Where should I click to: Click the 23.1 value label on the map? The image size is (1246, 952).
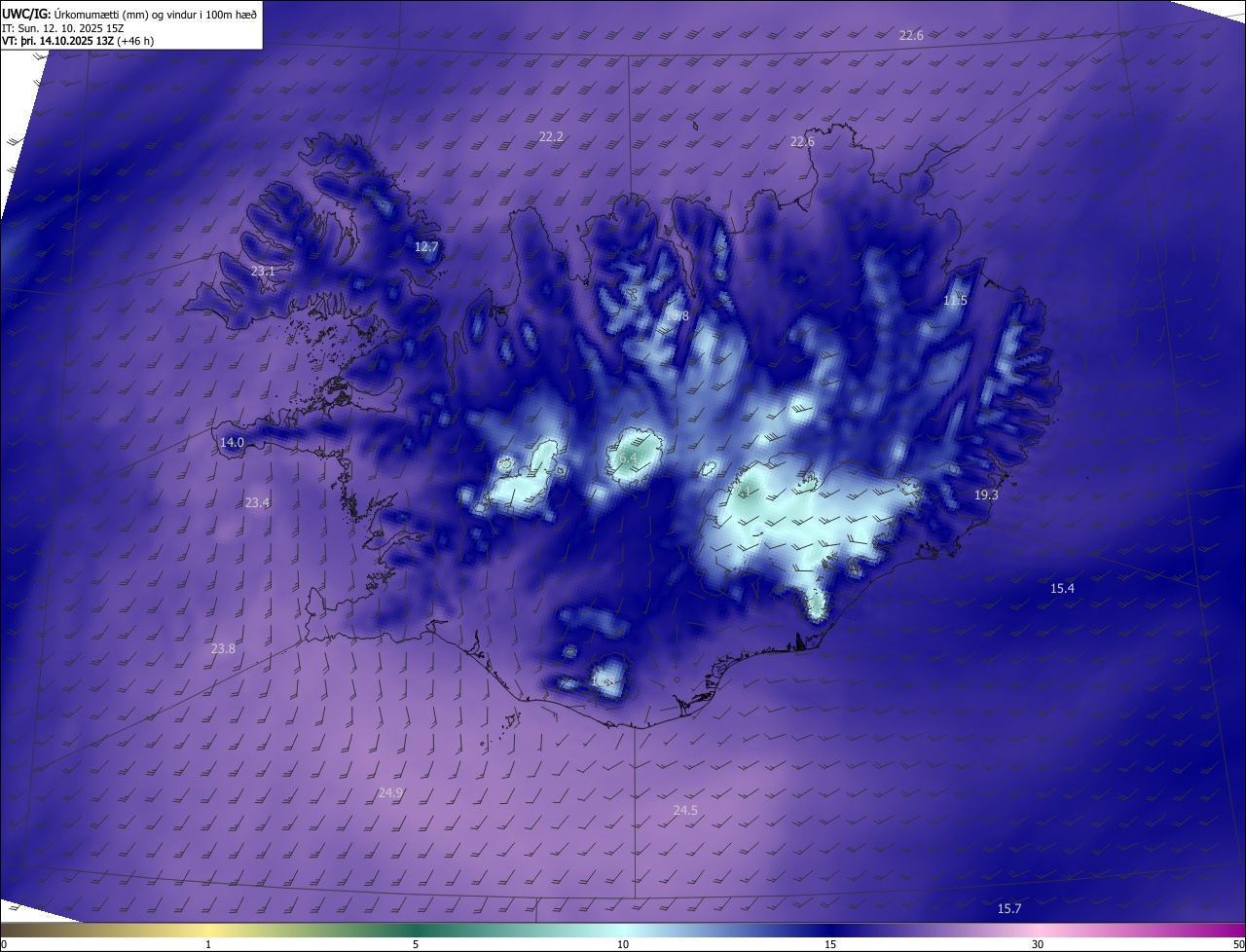click(x=263, y=272)
